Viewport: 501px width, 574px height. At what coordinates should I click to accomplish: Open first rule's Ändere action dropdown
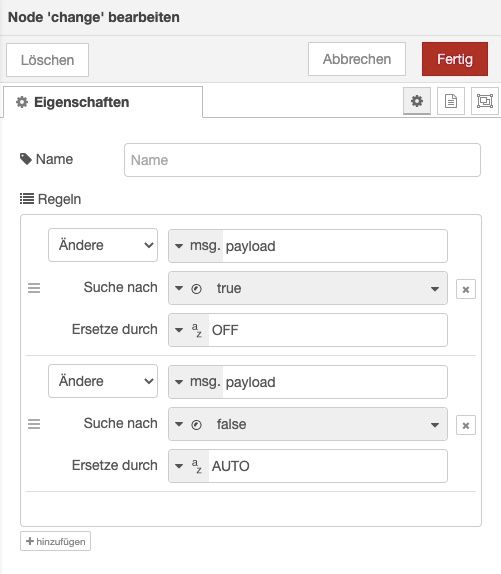(x=103, y=245)
